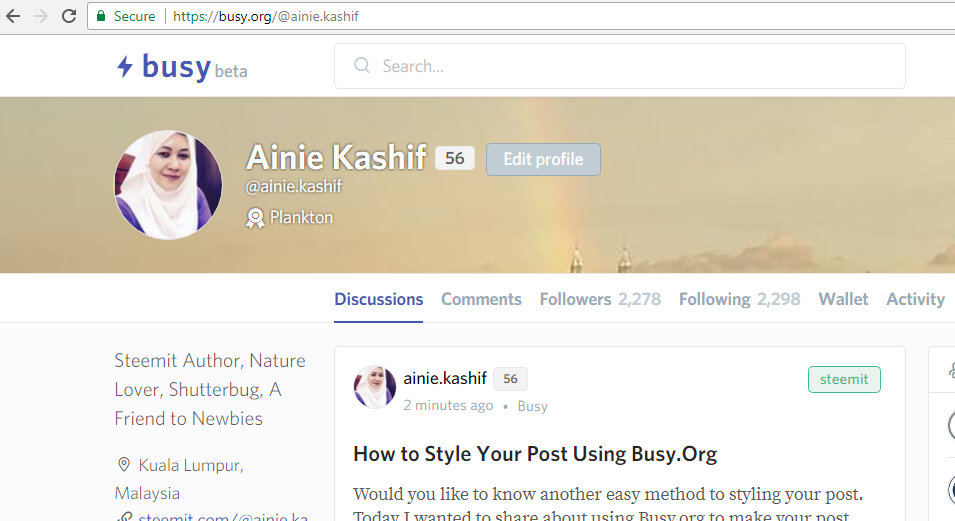
Task: Click the Ainie Kashif profile name
Action: (336, 157)
